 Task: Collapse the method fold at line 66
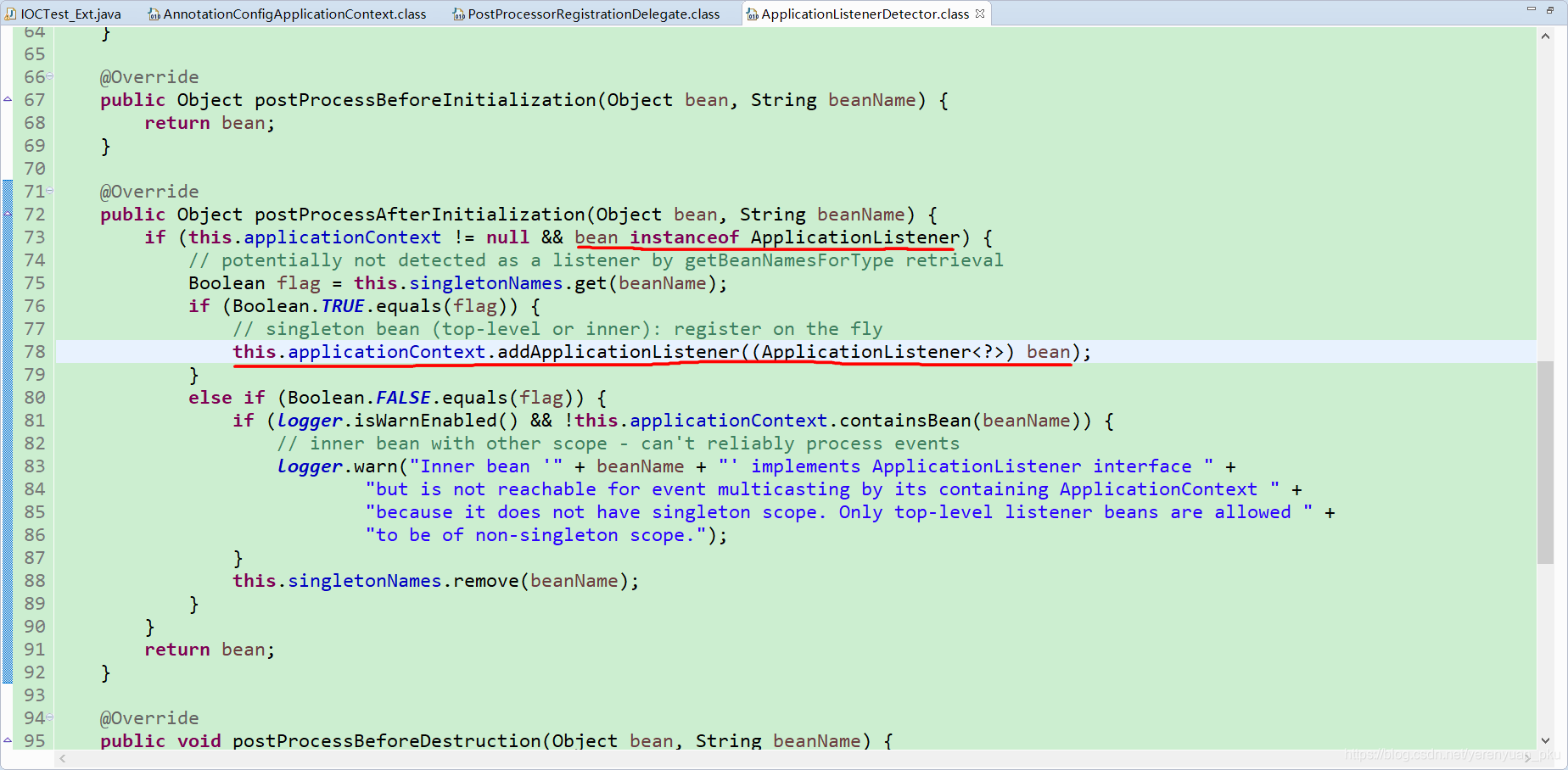pyautogui.click(x=50, y=77)
